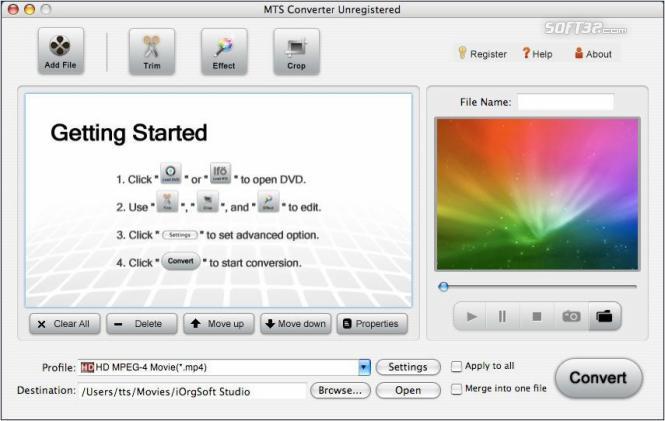
Task: Click the video preview image
Action: click(537, 194)
